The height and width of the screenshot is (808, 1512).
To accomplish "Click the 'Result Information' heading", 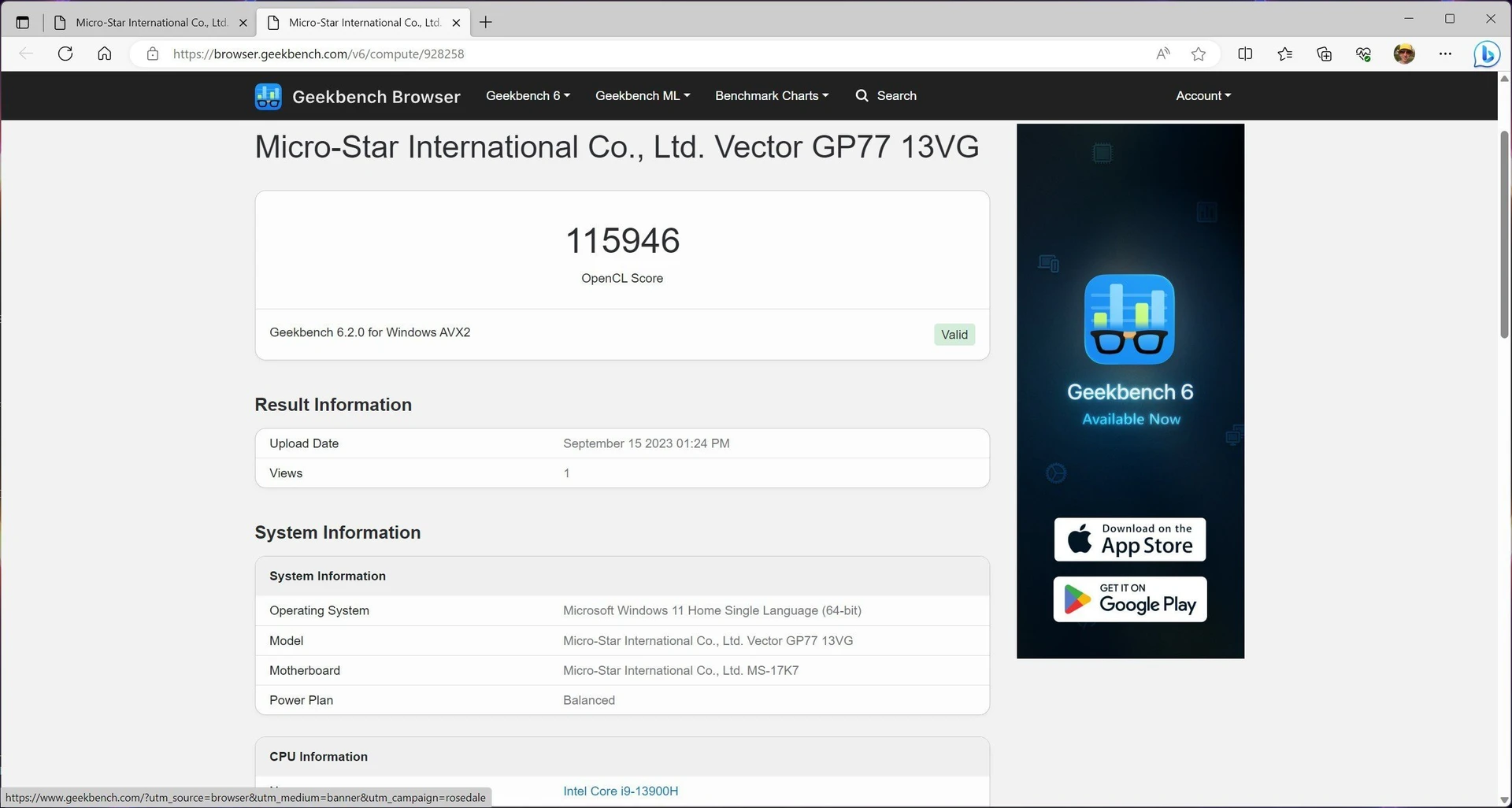I will click(x=333, y=405).
